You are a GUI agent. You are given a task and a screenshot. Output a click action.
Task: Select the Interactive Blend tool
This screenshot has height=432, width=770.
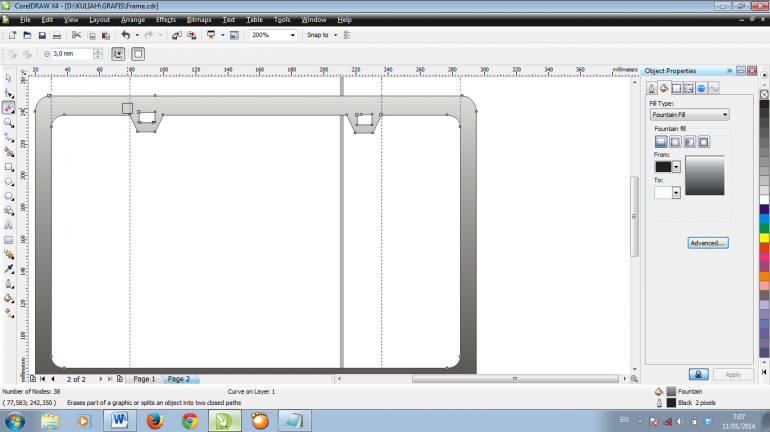pyautogui.click(x=8, y=254)
